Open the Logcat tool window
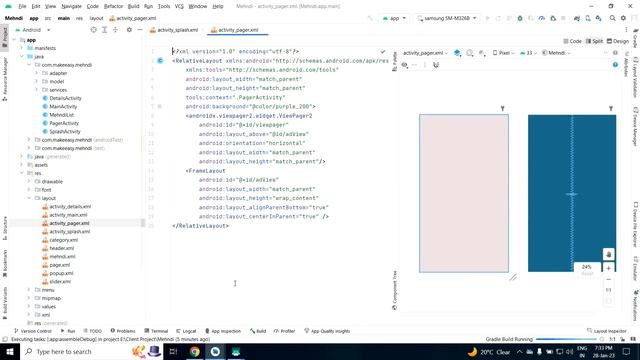This screenshot has width=640, height=360. point(186,331)
